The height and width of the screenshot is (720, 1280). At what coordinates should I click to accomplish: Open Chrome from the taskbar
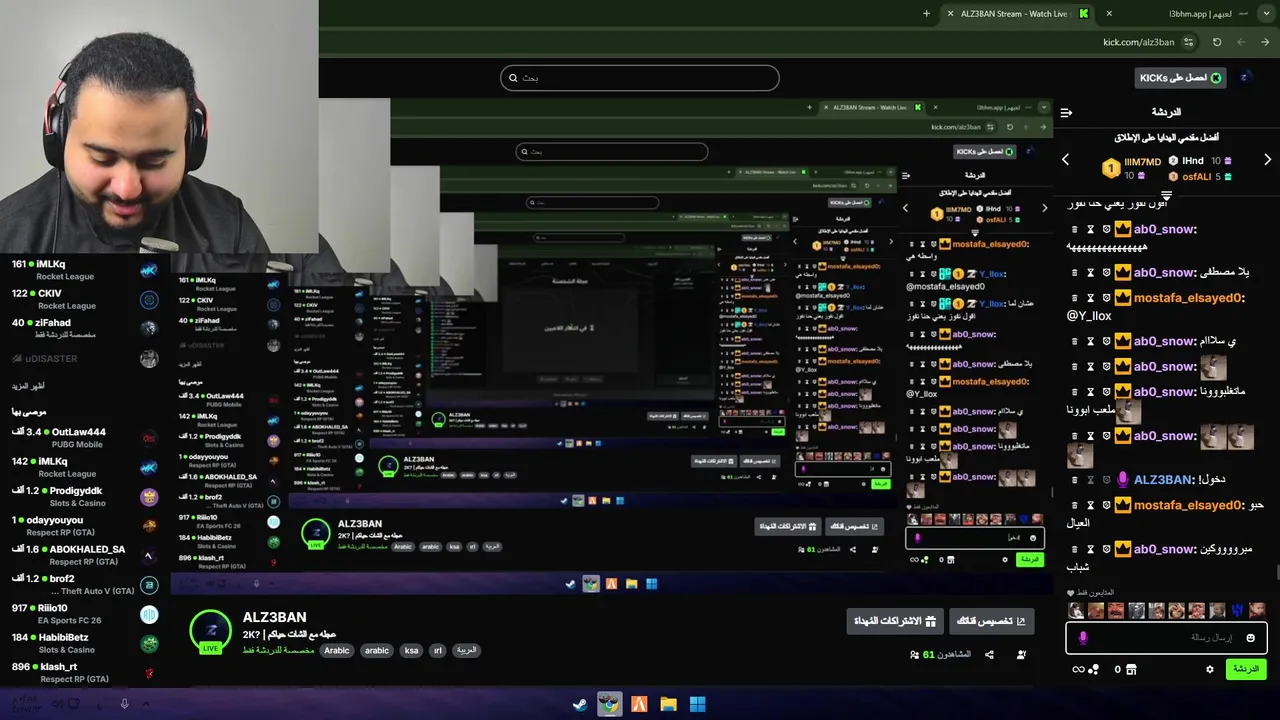pos(609,704)
